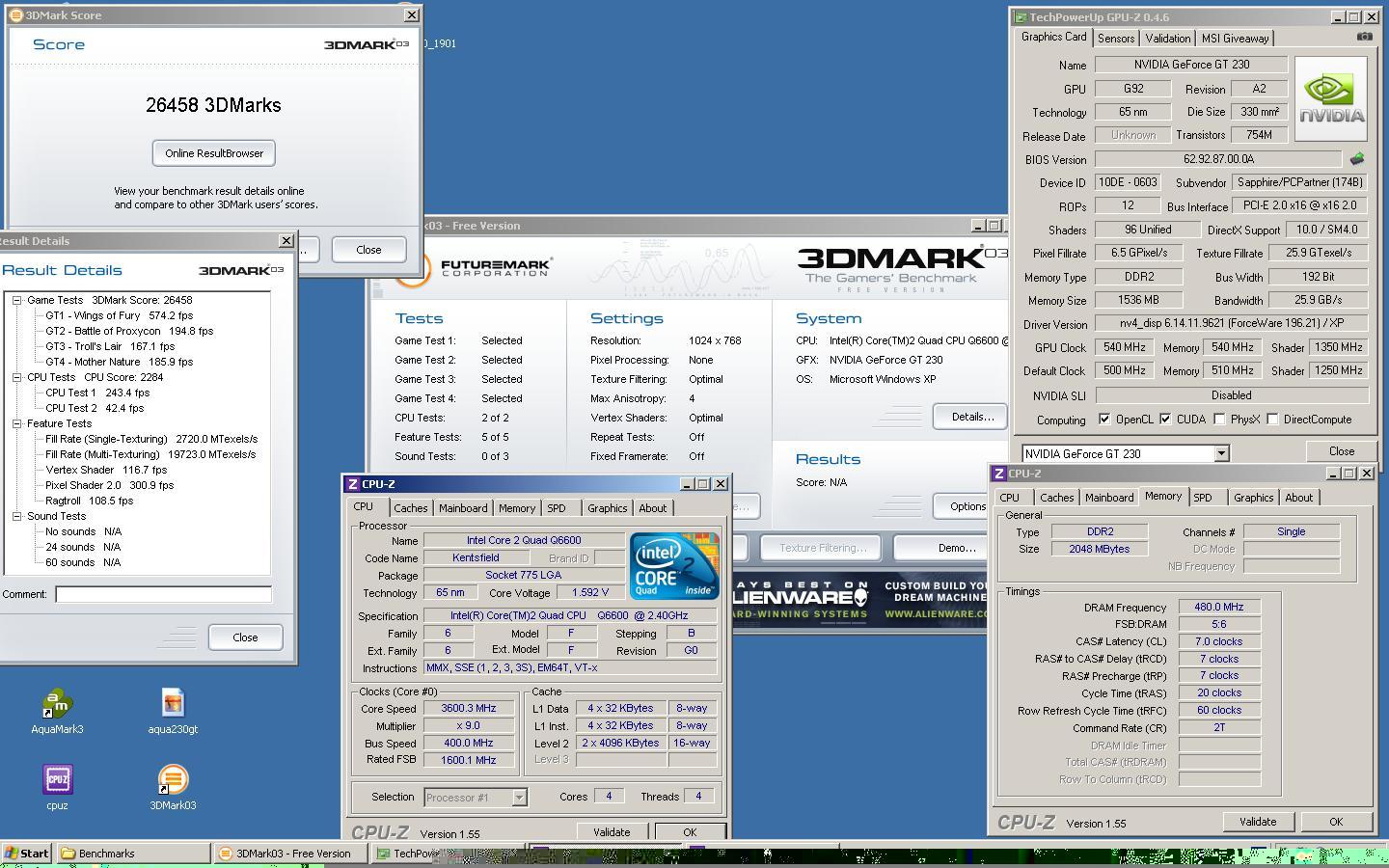Open the GPU selection dropdown in GPU-Z
This screenshot has height=868, width=1389.
1221,453
